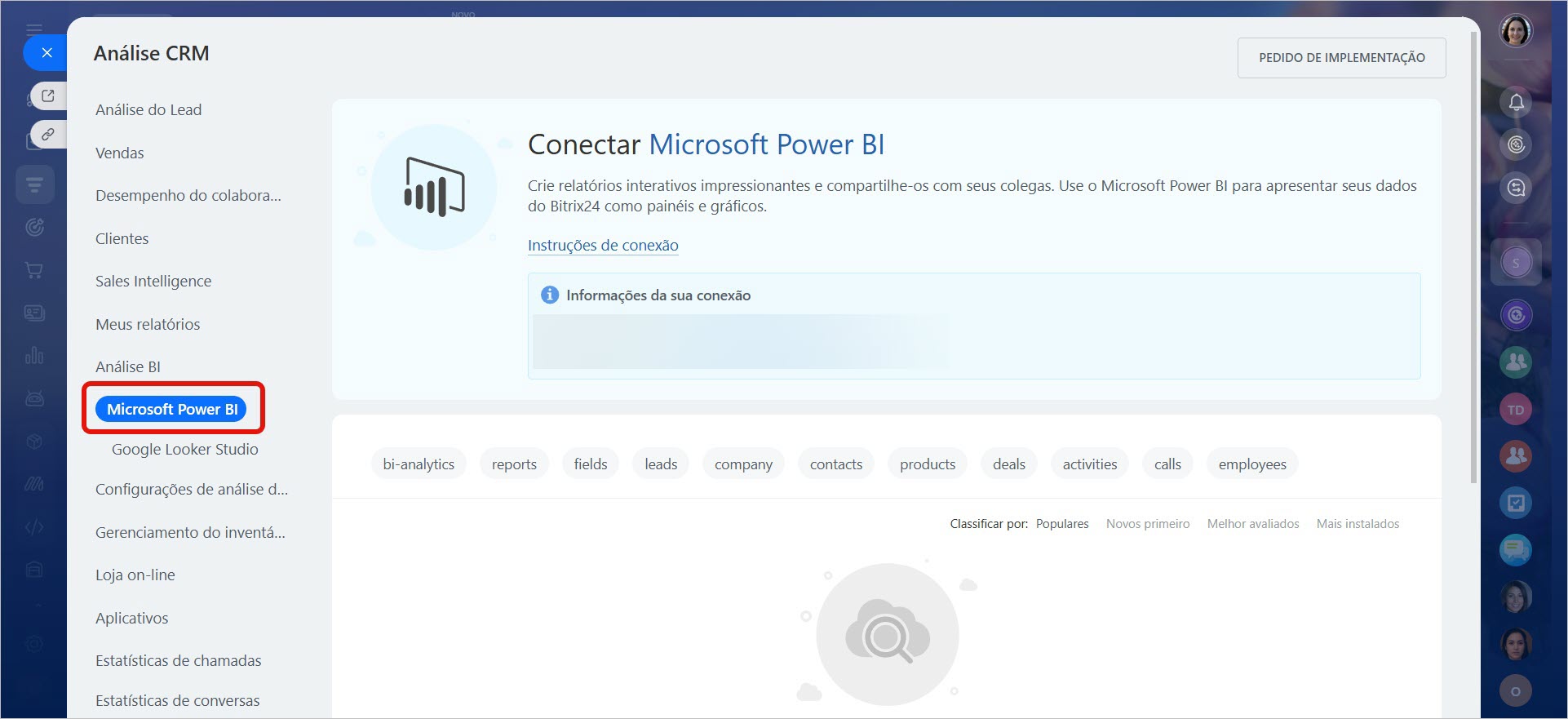This screenshot has height=719, width=1568.
Task: Sort by Mais instalados
Action: (x=1358, y=524)
